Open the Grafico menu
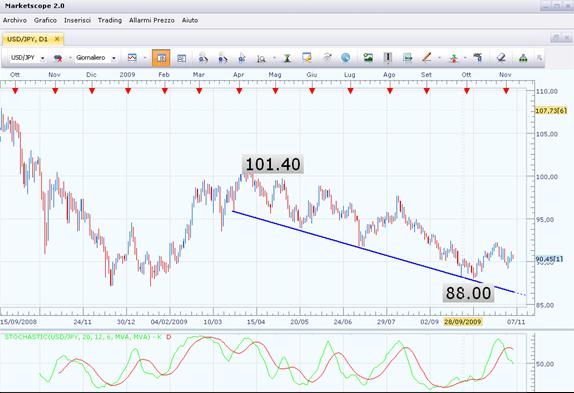Image resolution: width=574 pixels, height=393 pixels. [45, 20]
